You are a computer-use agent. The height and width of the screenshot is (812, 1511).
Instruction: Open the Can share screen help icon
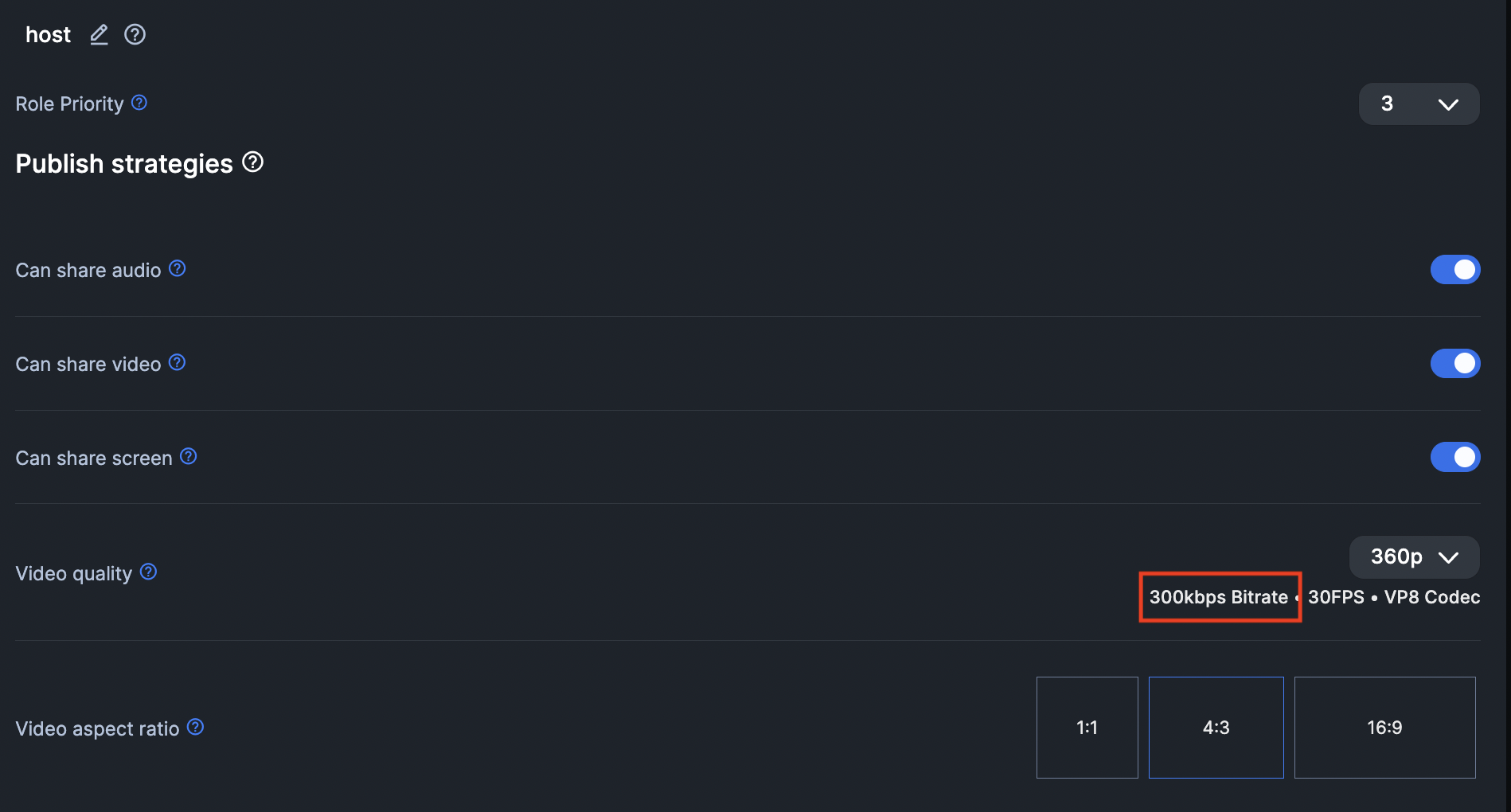coord(189,456)
